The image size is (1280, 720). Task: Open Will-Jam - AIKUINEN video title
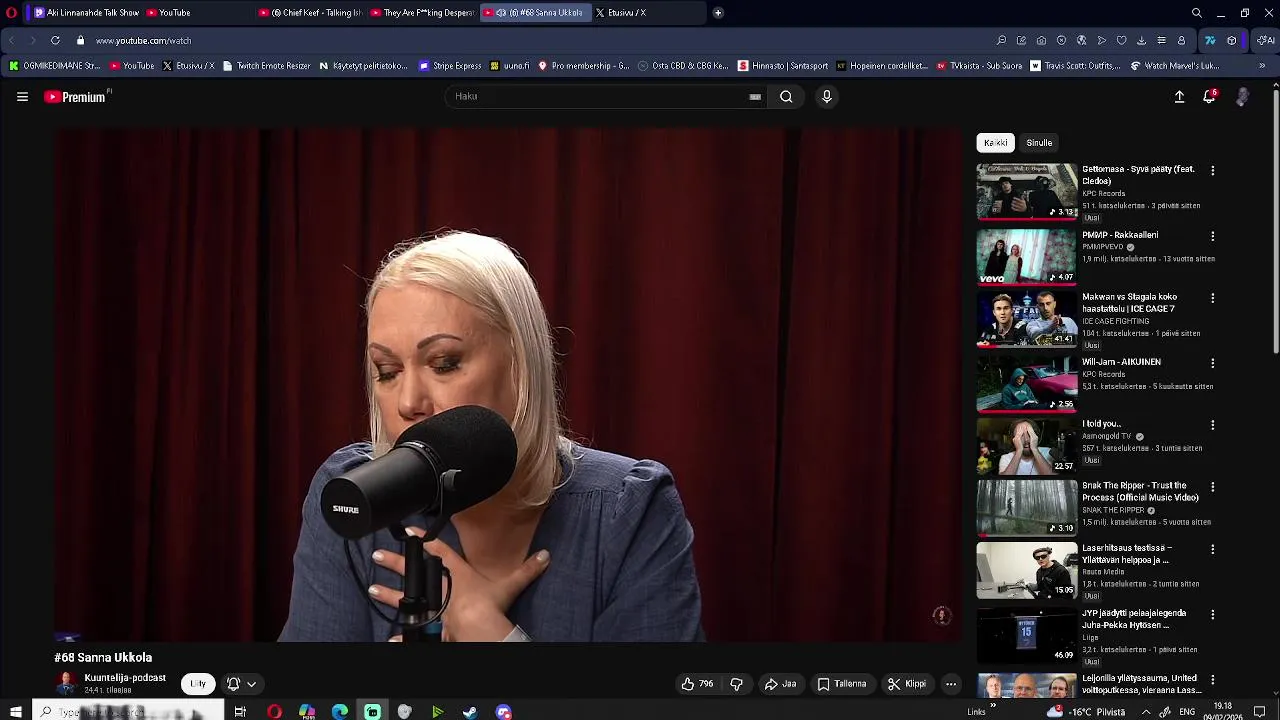tap(1121, 362)
